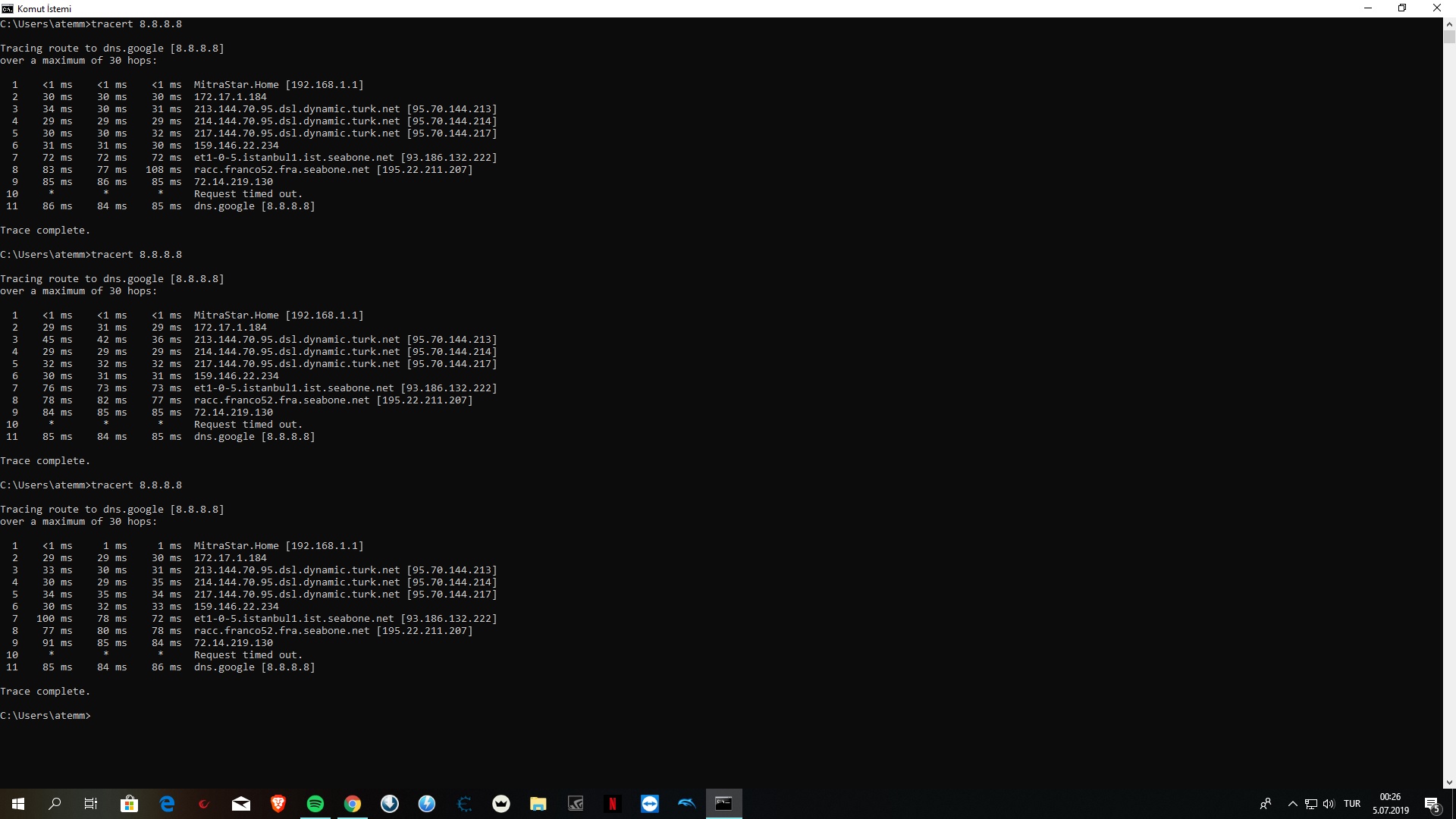1456x819 pixels.
Task: Open the blue download-arrow app icon
Action: [390, 804]
